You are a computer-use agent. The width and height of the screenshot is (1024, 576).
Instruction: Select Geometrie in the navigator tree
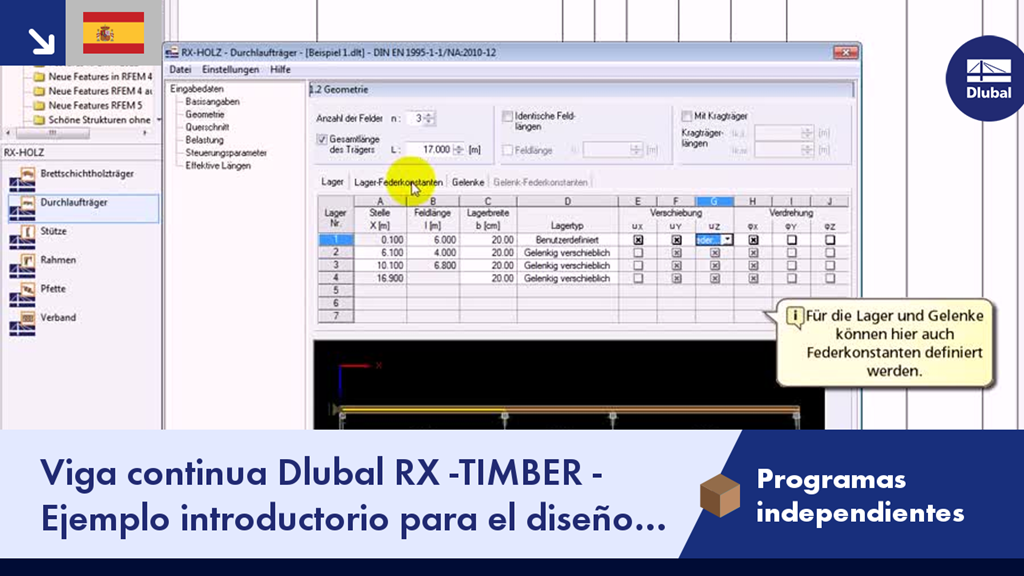(204, 114)
